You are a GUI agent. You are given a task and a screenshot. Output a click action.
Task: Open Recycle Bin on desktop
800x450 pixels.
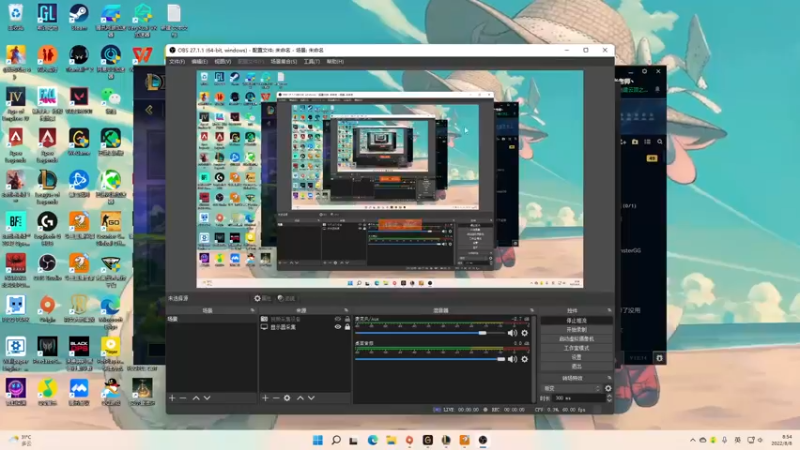pyautogui.click(x=15, y=17)
